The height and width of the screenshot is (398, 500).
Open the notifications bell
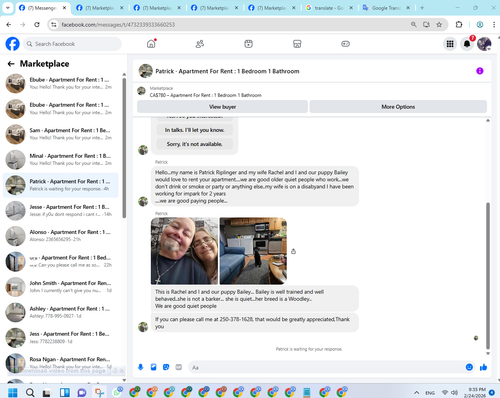pos(467,44)
